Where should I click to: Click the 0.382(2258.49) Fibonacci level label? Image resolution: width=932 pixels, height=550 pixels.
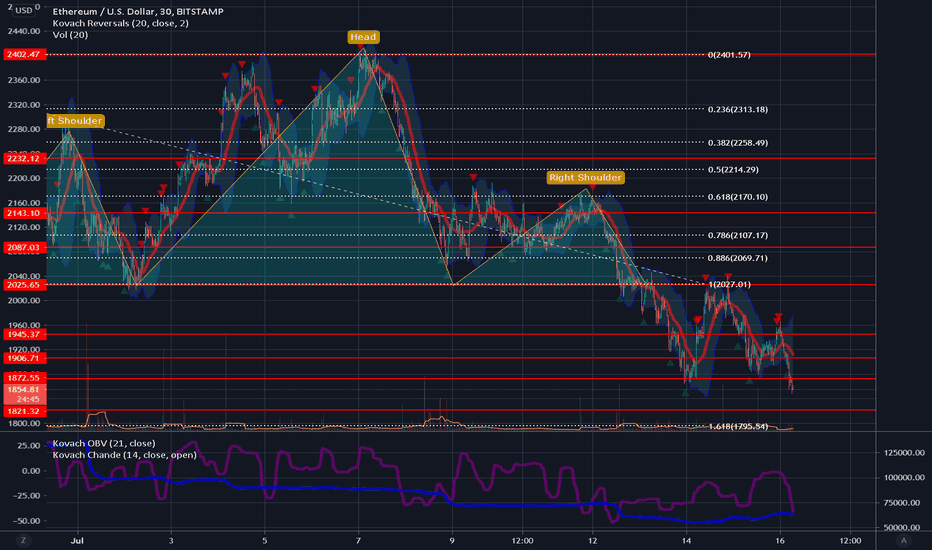(738, 143)
